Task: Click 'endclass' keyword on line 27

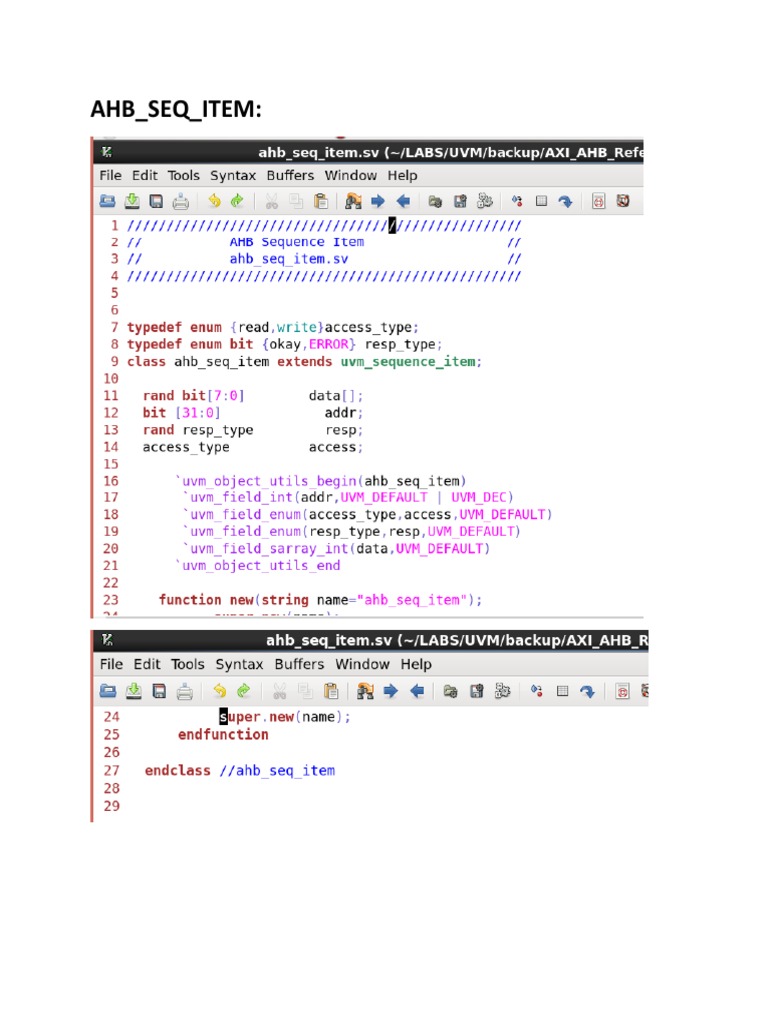Action: pos(178,771)
